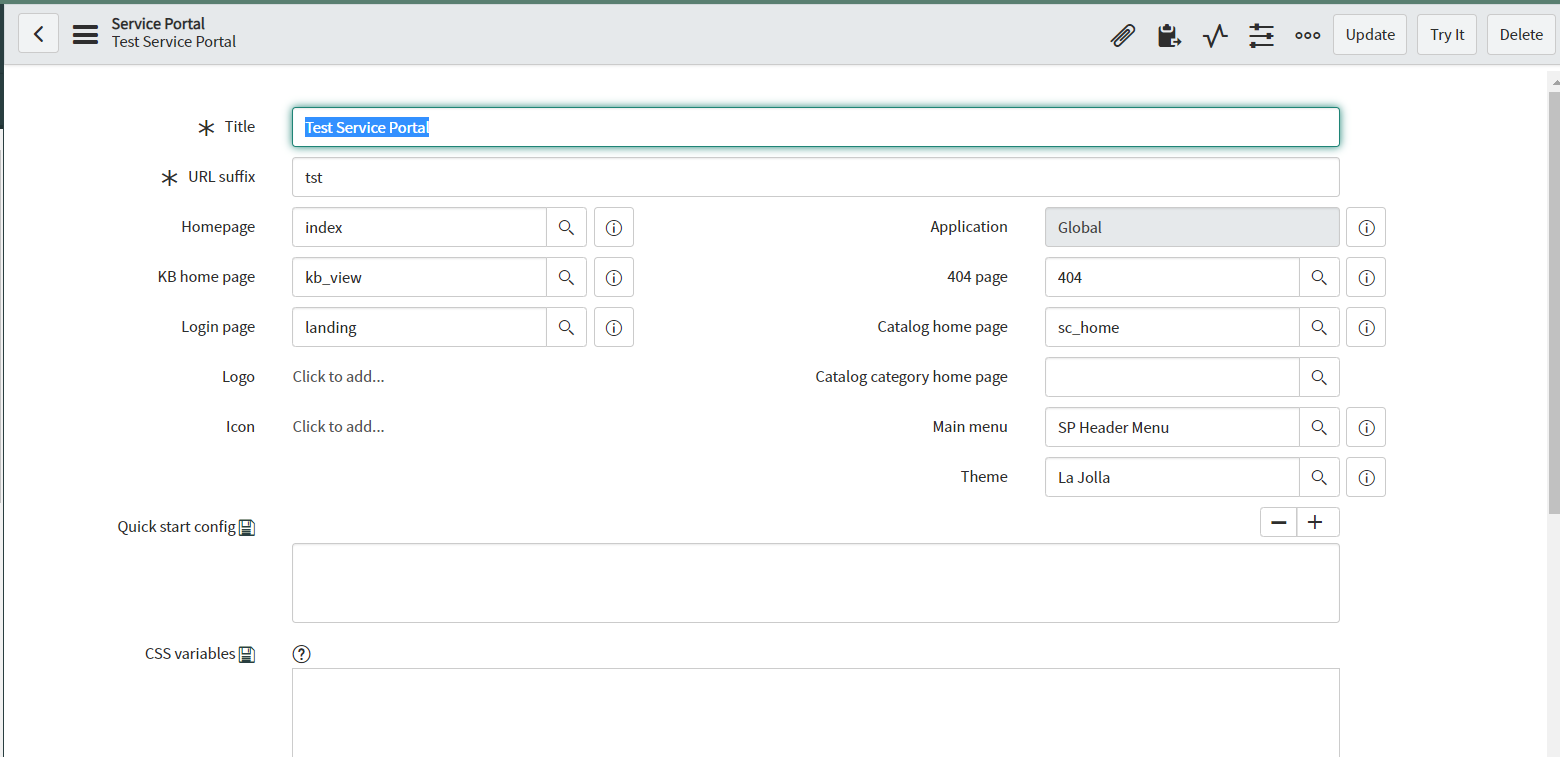The width and height of the screenshot is (1560, 757).
Task: View KB home page info icon
Action: pos(613,277)
